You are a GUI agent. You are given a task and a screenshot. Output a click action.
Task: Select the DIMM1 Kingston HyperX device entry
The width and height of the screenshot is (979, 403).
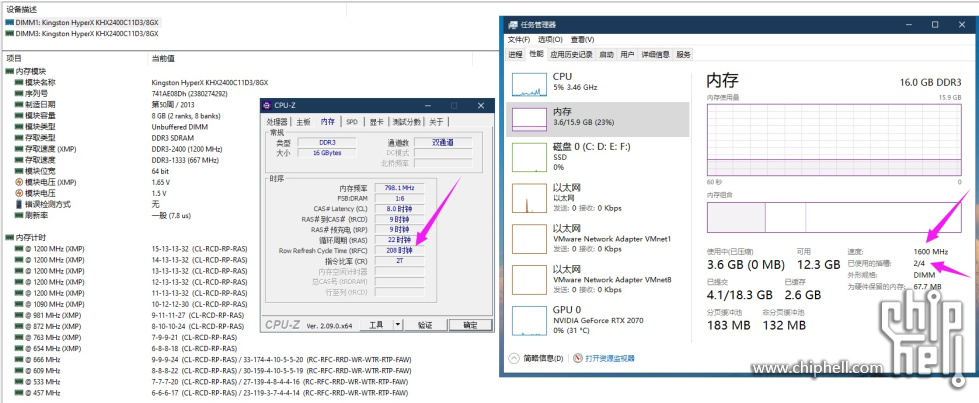(x=82, y=22)
